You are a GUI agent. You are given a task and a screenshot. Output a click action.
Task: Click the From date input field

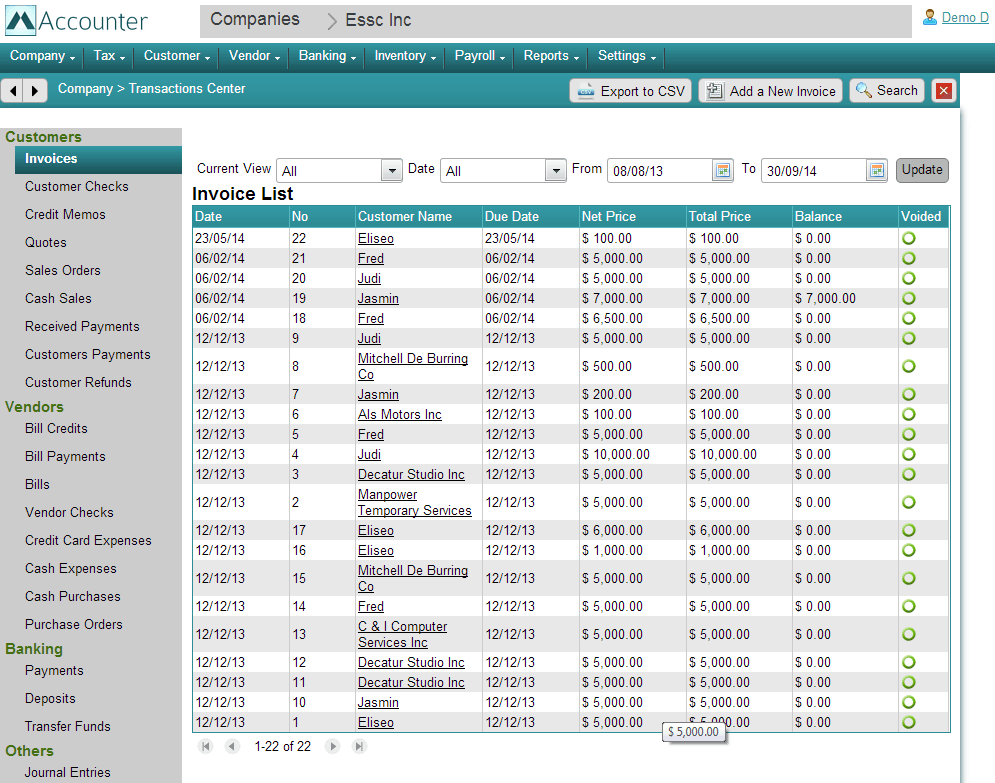(x=661, y=171)
